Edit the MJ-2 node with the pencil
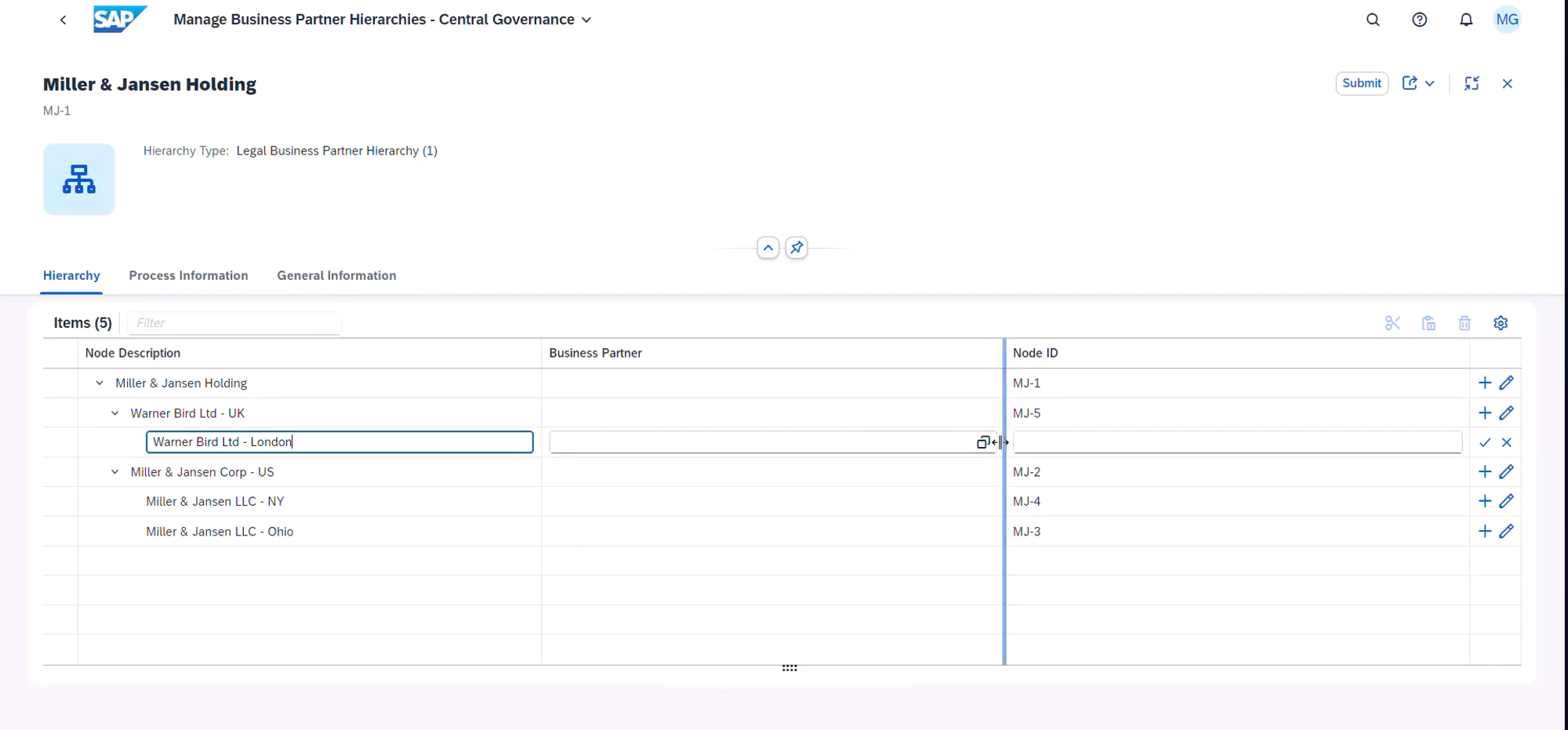This screenshot has width=1568, height=730. [x=1506, y=471]
